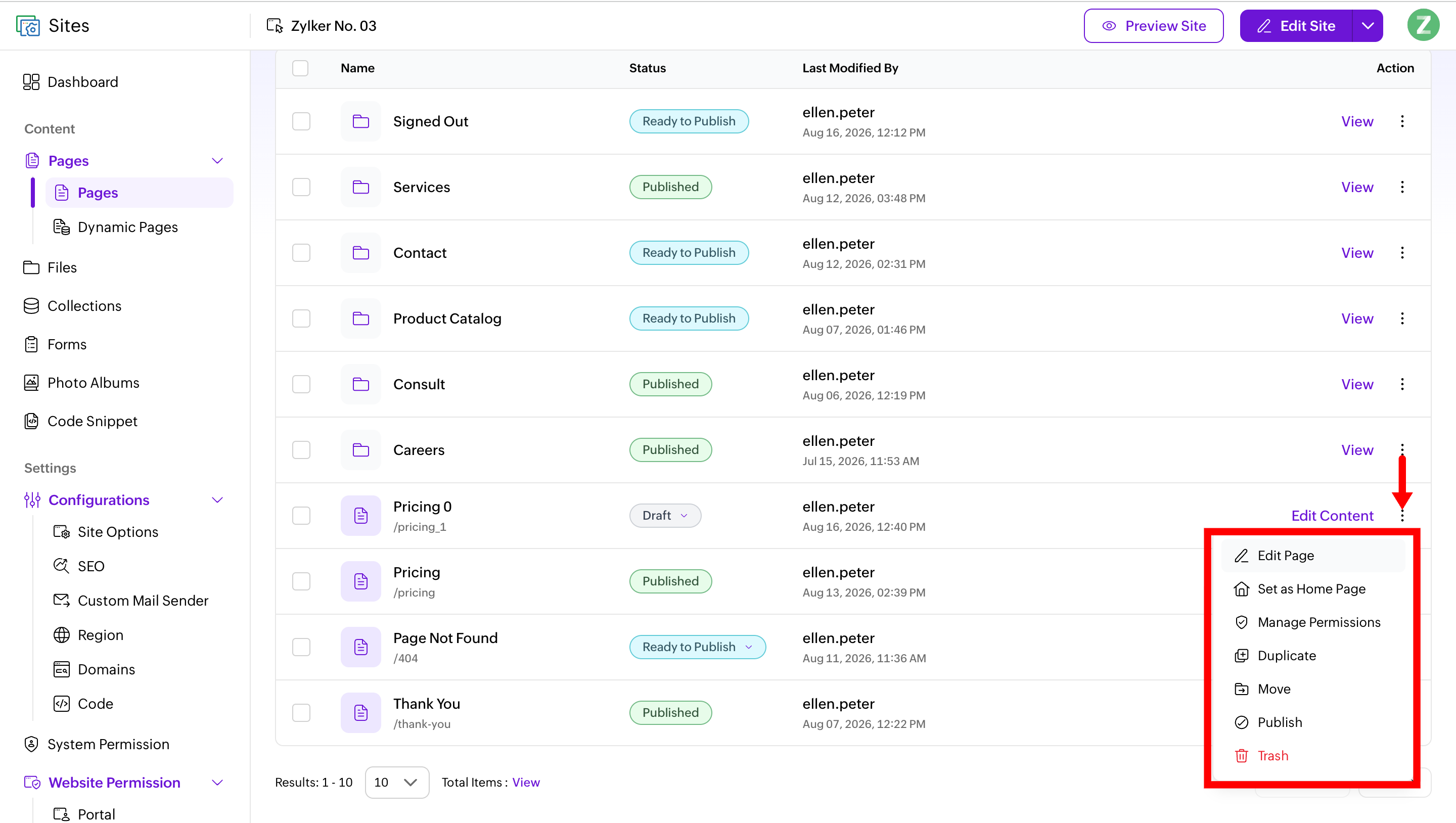Click the Careers folder icon
Screen dimensions: 1456x823
(x=360, y=450)
